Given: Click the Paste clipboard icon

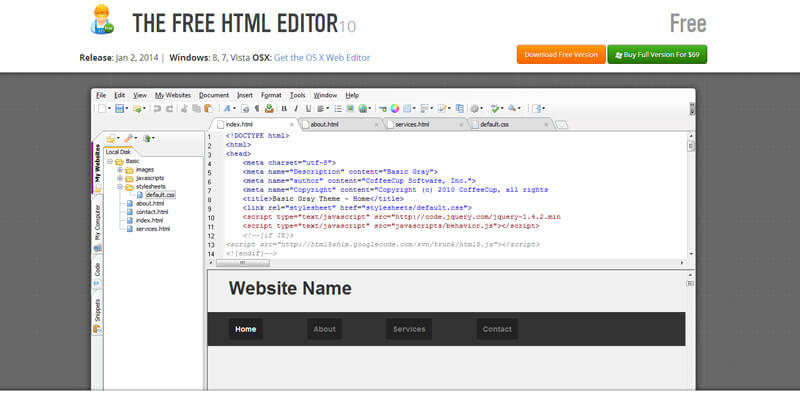Looking at the screenshot, I should 208,108.
